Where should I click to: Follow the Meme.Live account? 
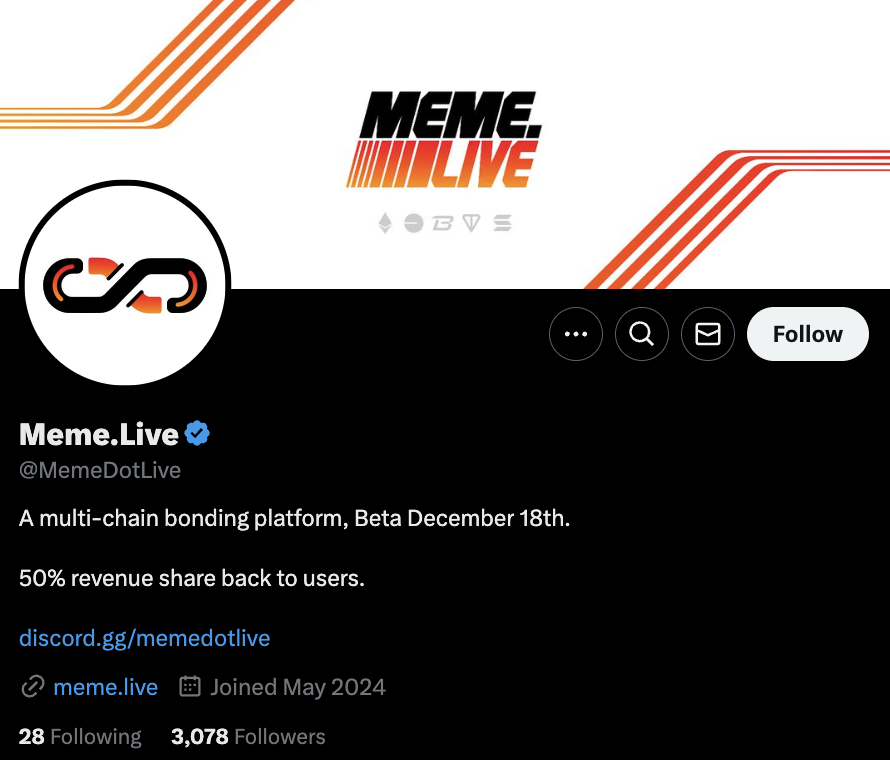pyautogui.click(x=808, y=334)
